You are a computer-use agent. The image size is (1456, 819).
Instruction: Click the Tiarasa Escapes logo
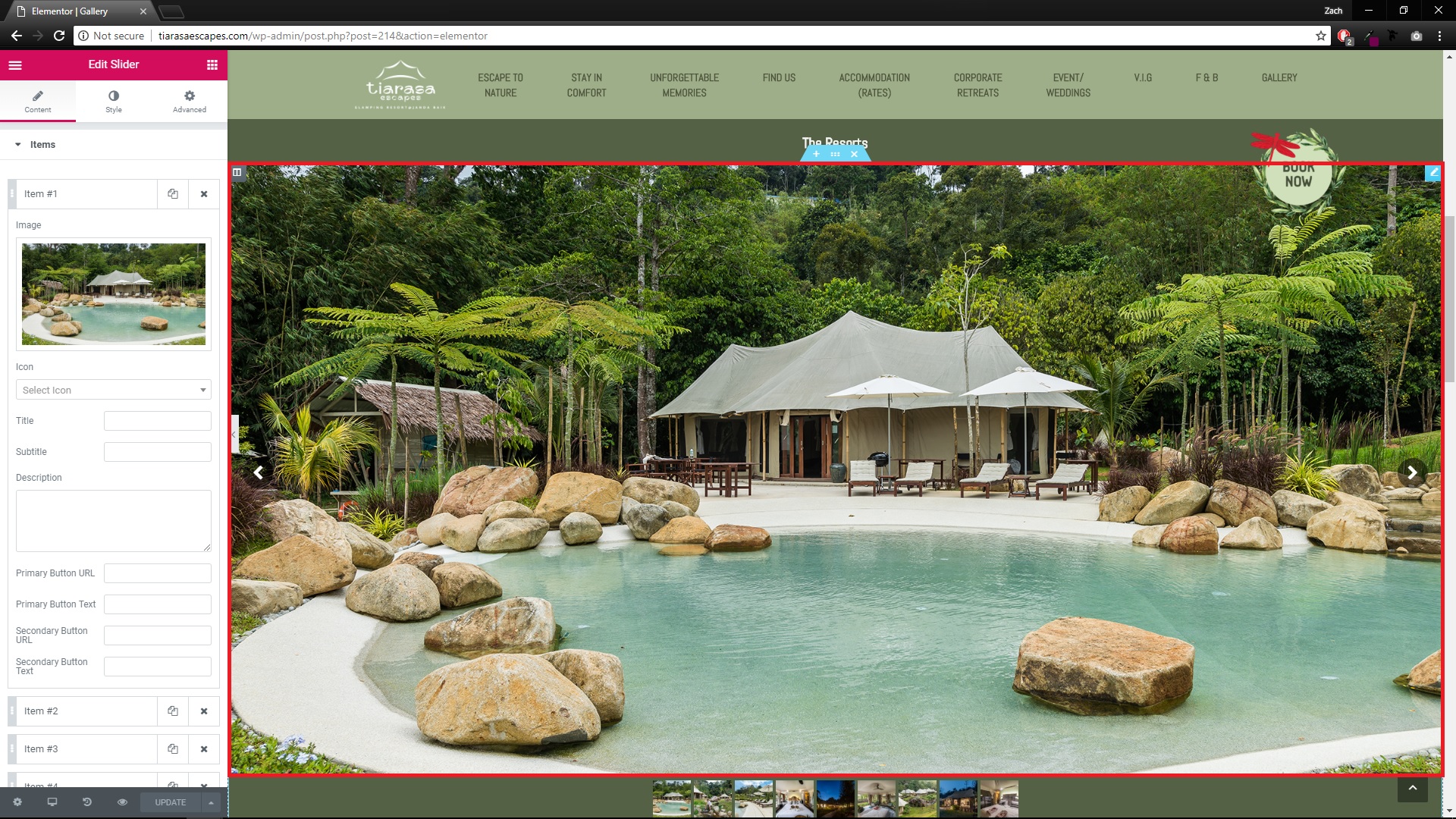[x=400, y=85]
